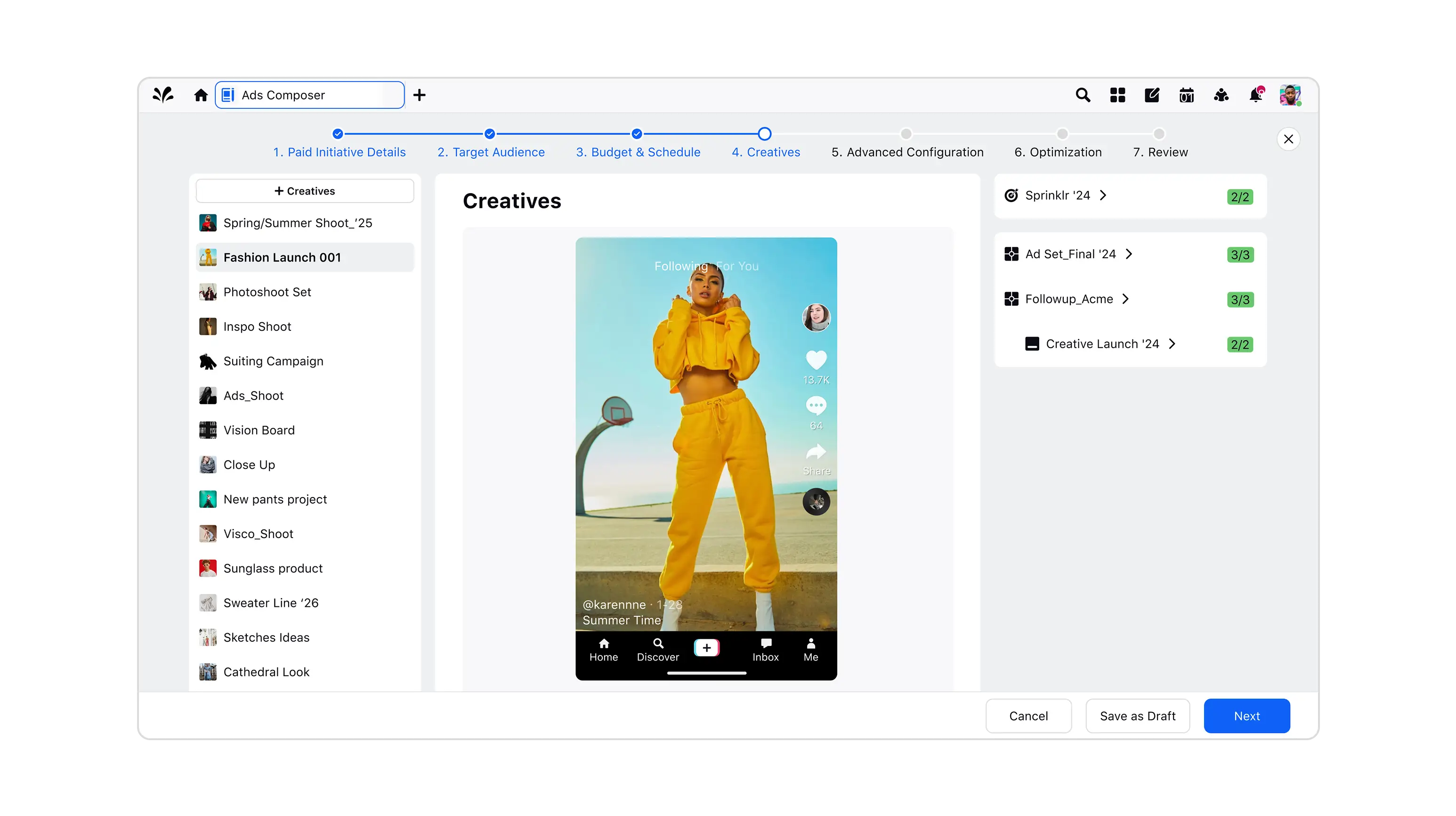The height and width of the screenshot is (816, 1456).
Task: Click the Next button
Action: point(1246,716)
